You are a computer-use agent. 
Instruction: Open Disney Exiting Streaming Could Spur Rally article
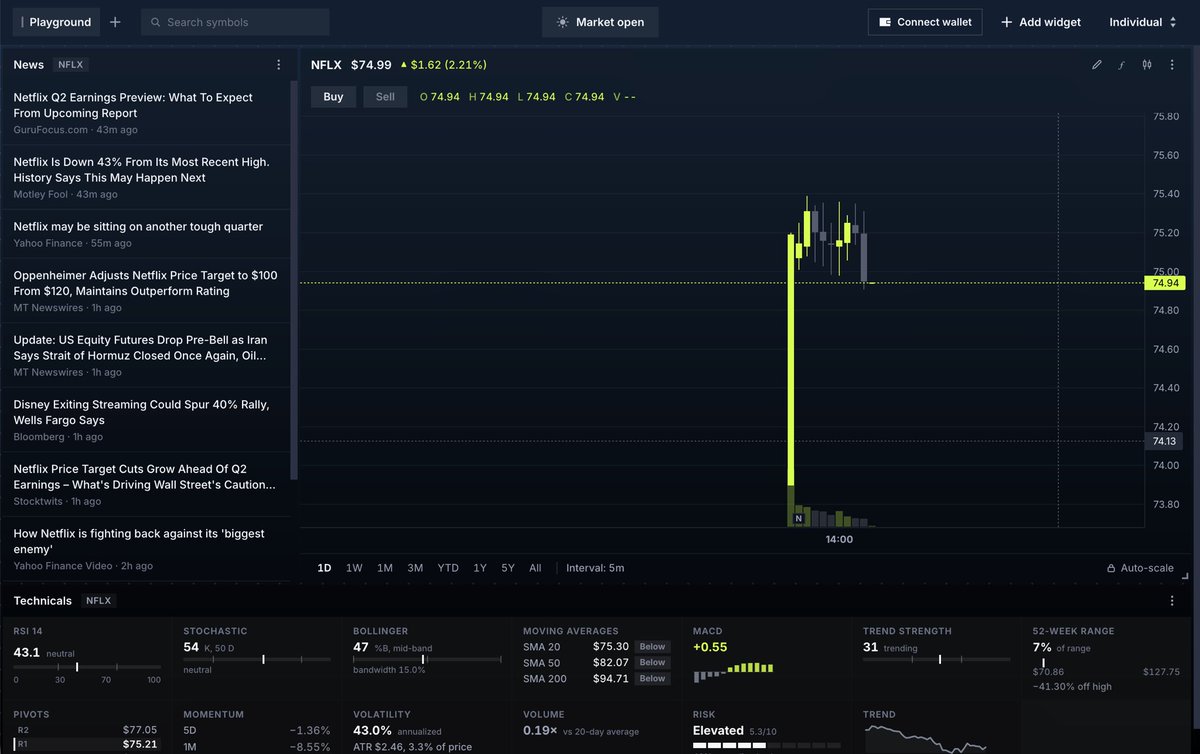[x=145, y=420]
